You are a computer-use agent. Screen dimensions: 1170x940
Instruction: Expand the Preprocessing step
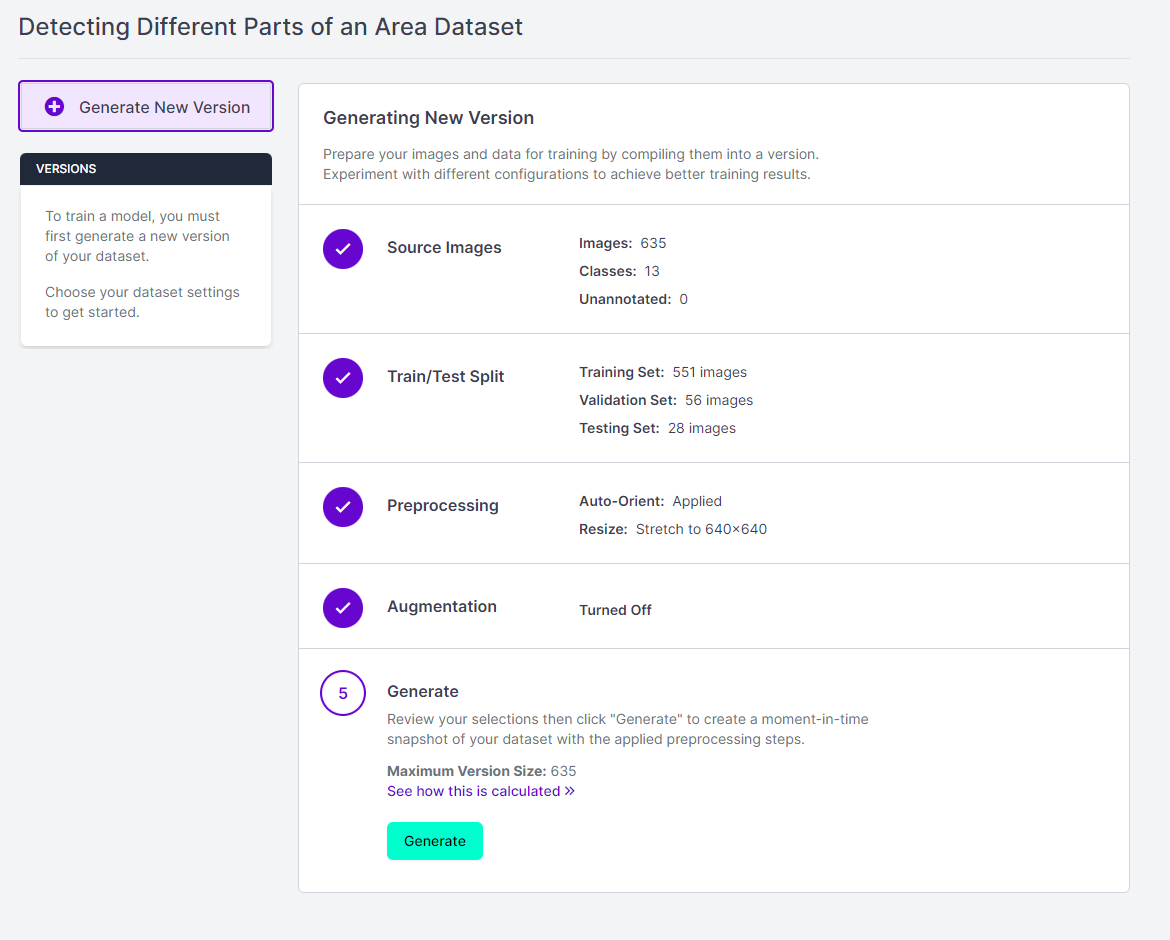point(442,506)
